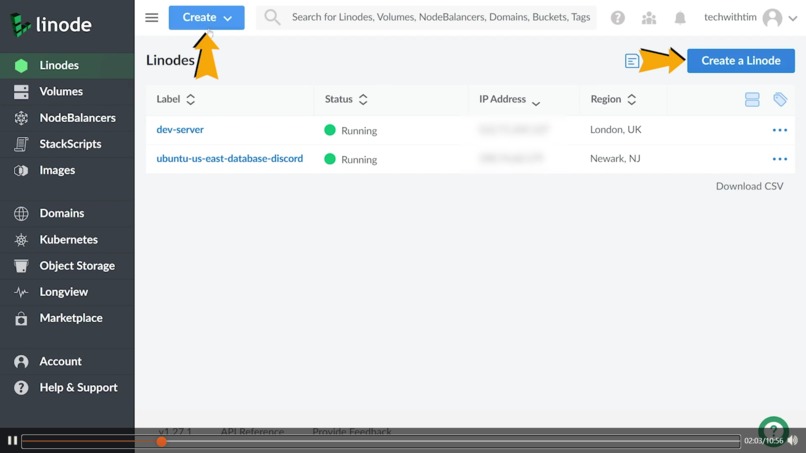Viewport: 806px width, 453px height.
Task: Open ubuntu-us-east-database-discord Linode
Action: pyautogui.click(x=230, y=158)
